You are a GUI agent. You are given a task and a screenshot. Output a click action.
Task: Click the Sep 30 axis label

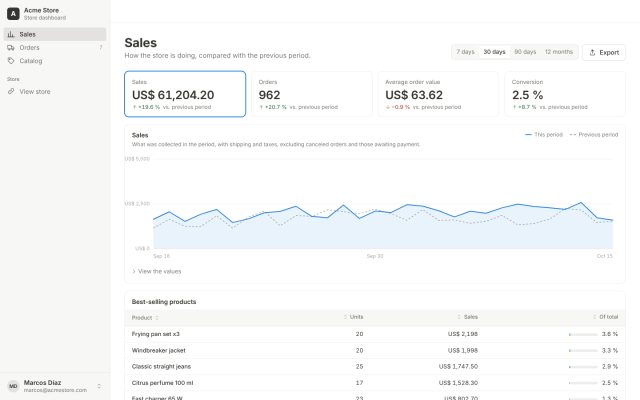375,256
